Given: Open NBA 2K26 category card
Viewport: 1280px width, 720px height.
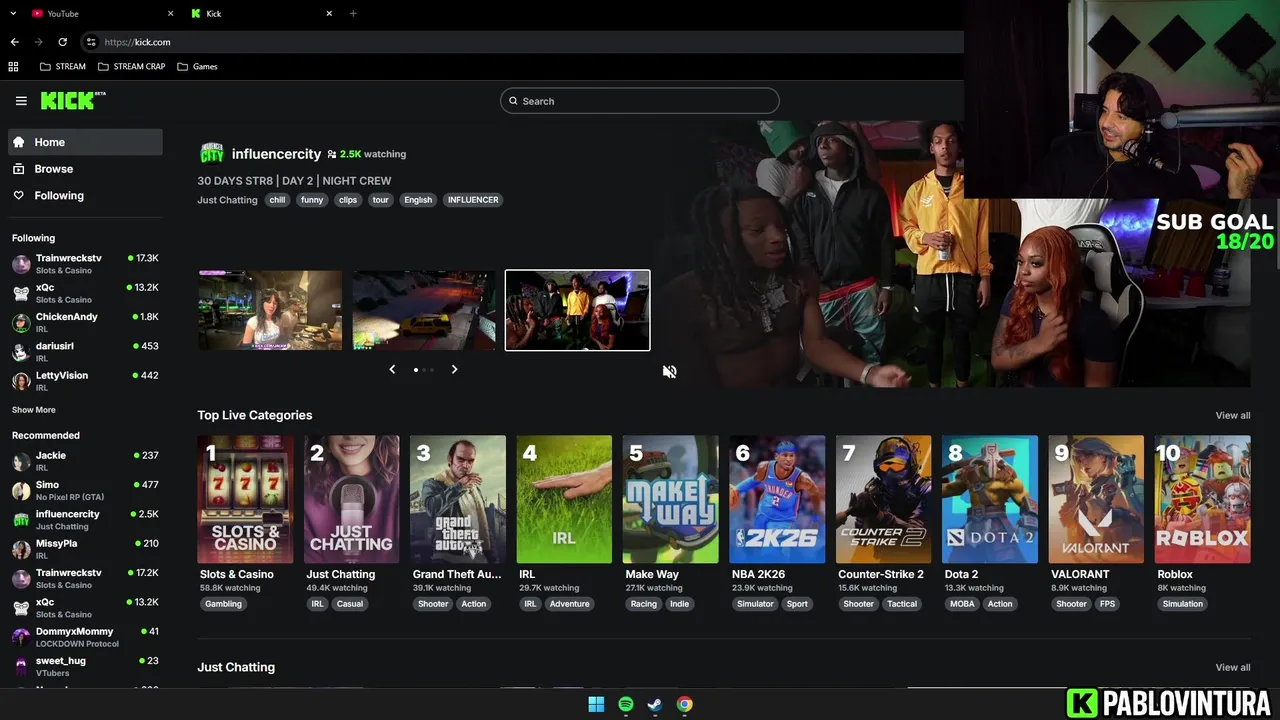Looking at the screenshot, I should coord(777,499).
